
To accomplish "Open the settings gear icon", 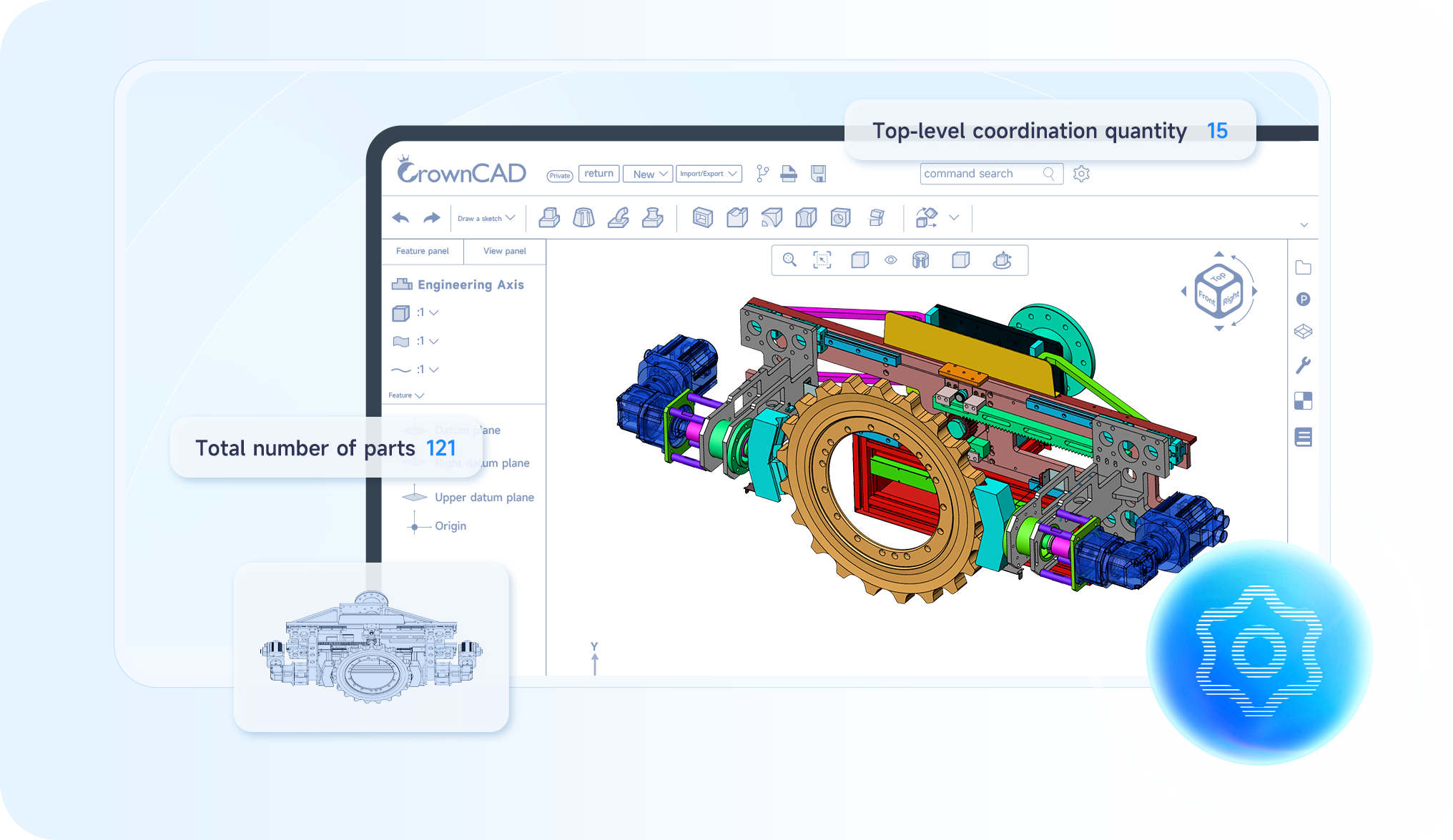I will [1081, 174].
